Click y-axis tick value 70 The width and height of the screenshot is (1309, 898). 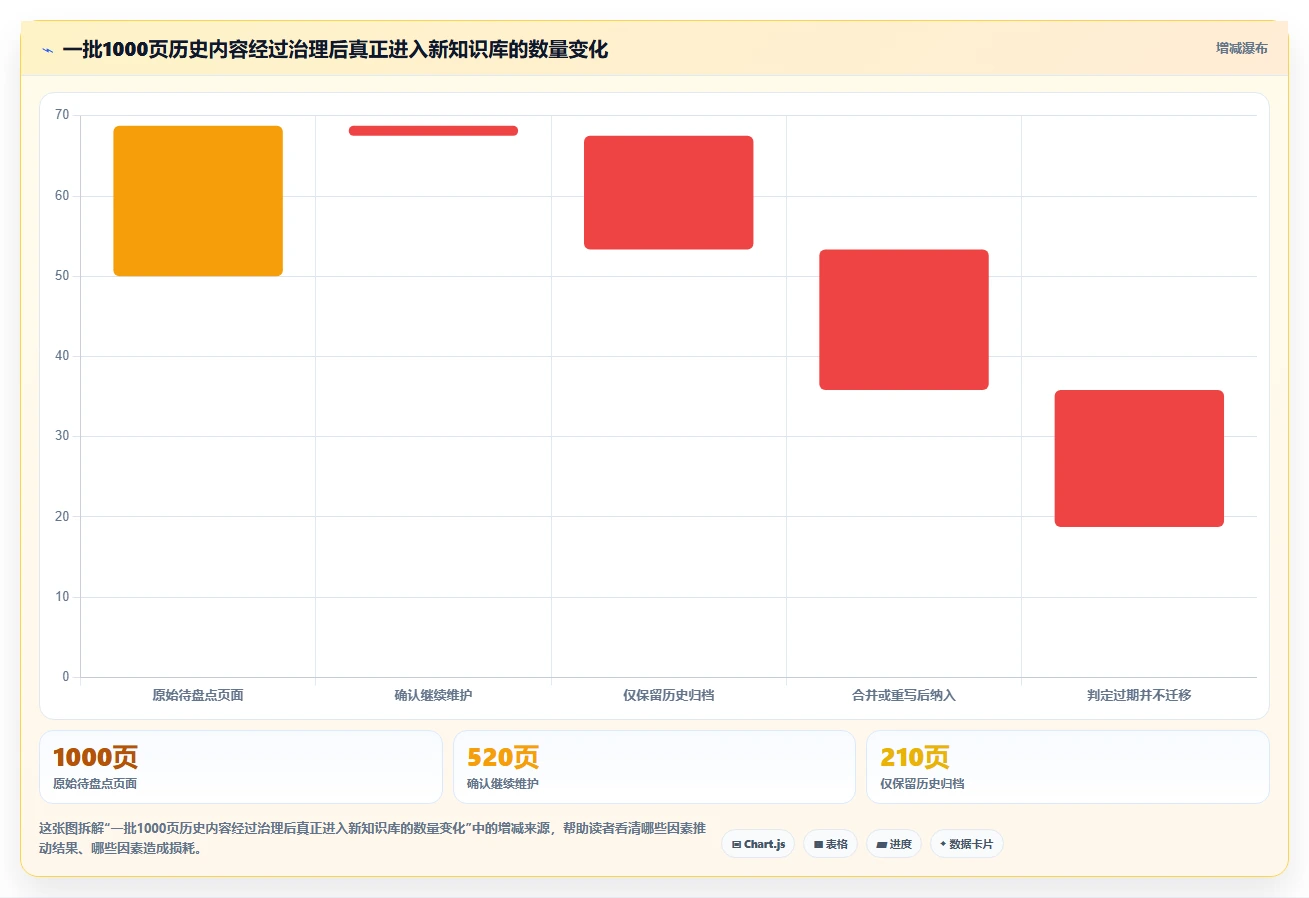62,115
